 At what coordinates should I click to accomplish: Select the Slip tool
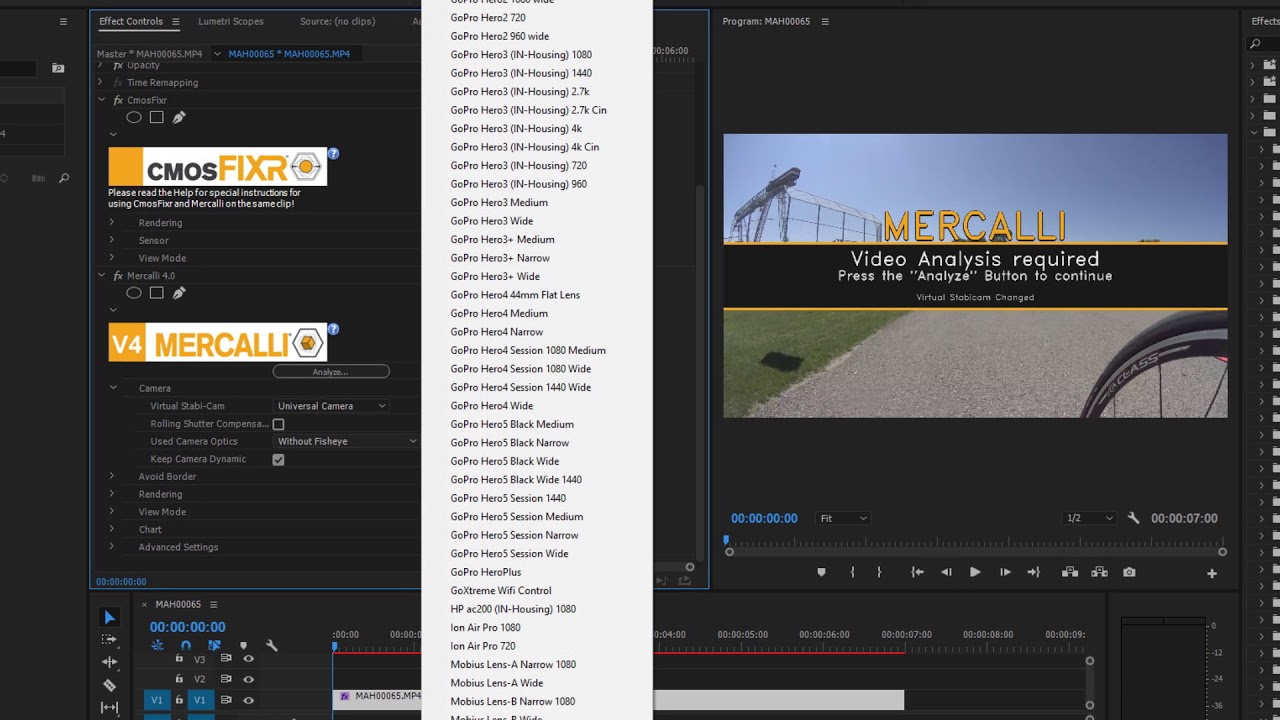110,708
